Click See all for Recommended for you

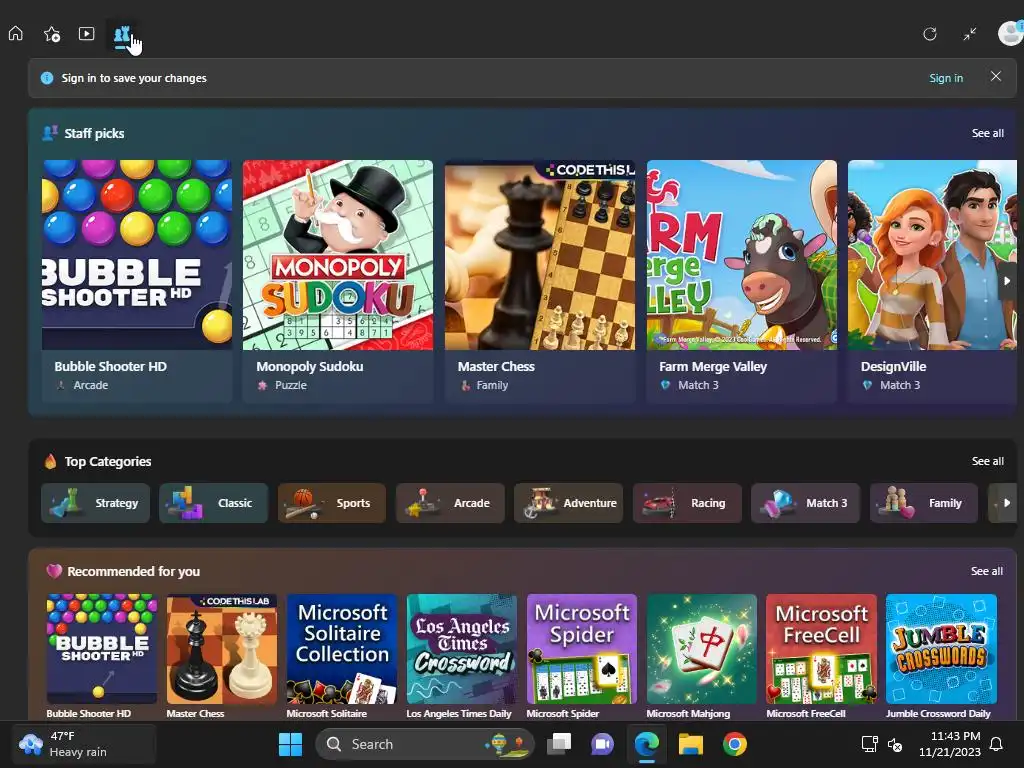986,571
